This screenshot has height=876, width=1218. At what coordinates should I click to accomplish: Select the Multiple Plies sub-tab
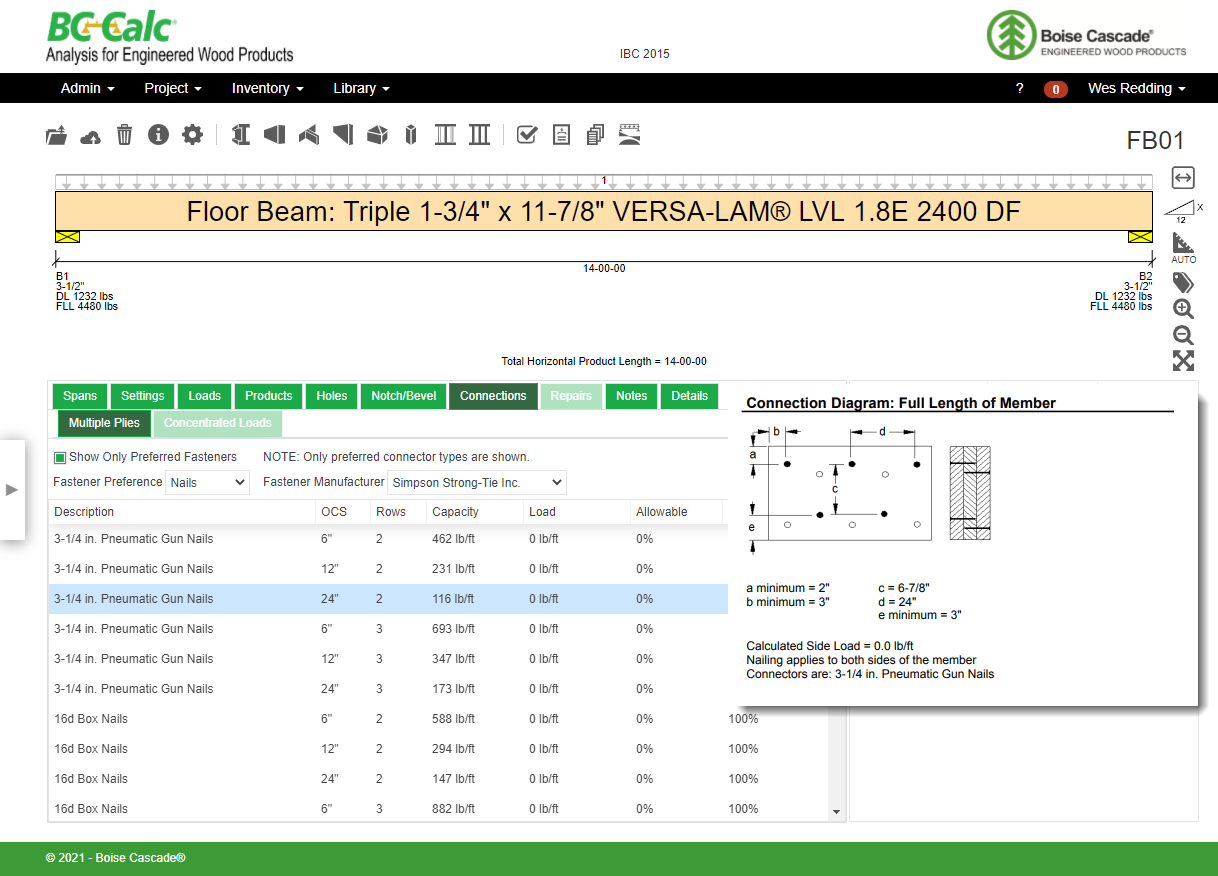(x=104, y=423)
